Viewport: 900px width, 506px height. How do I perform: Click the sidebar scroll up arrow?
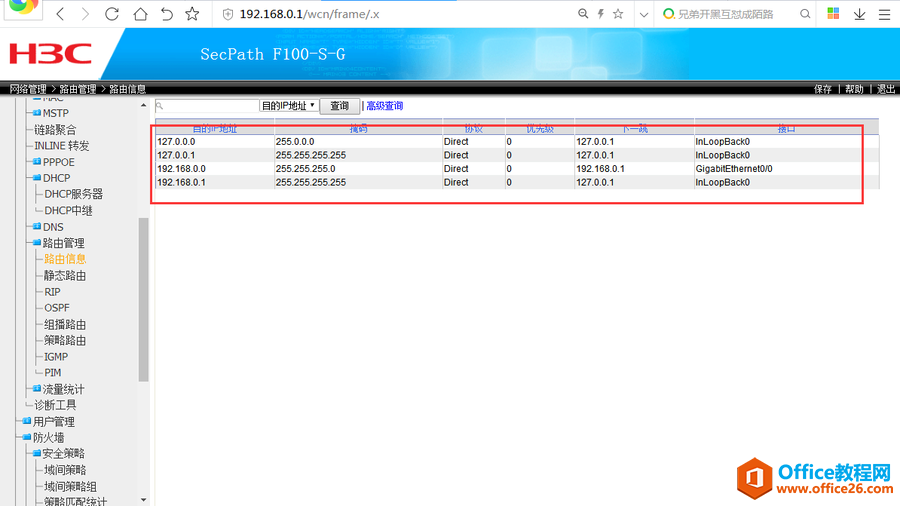tap(143, 105)
